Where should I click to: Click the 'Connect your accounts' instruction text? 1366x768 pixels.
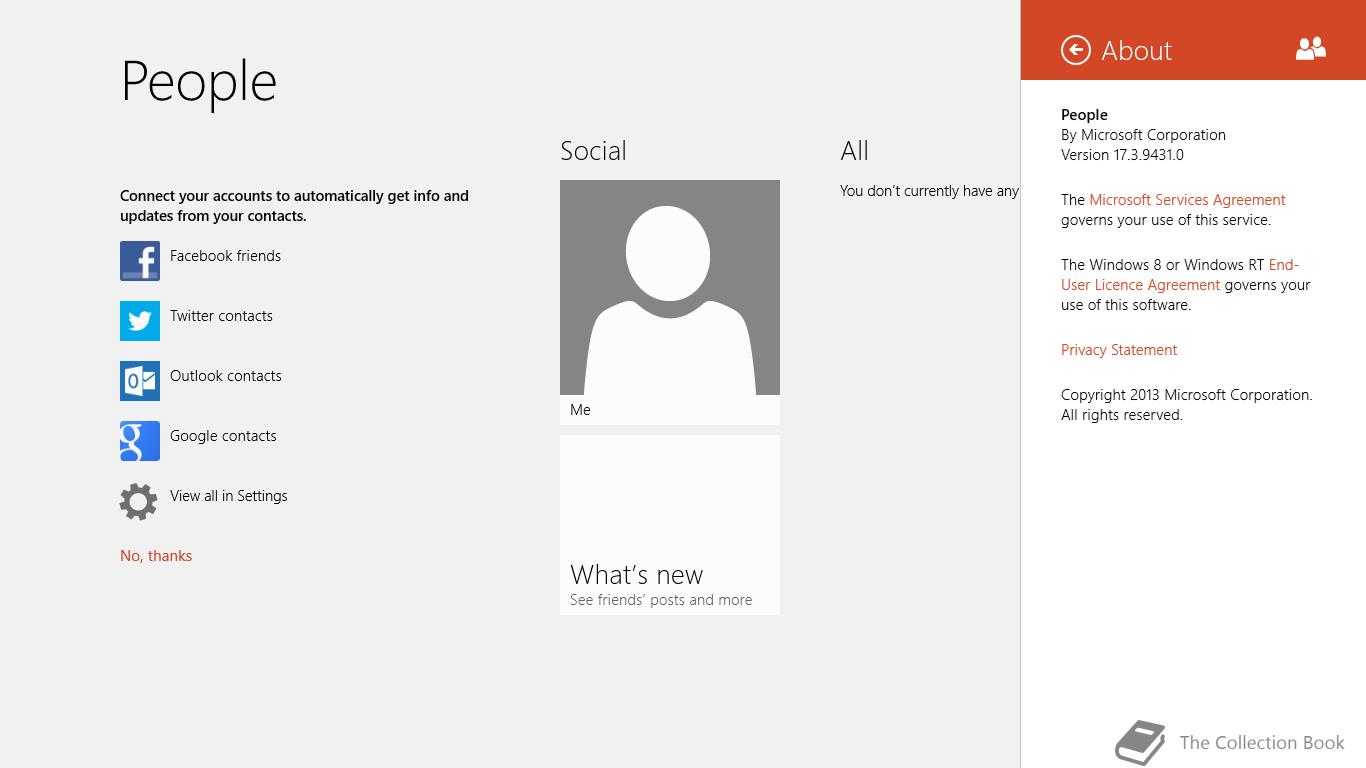[294, 206]
